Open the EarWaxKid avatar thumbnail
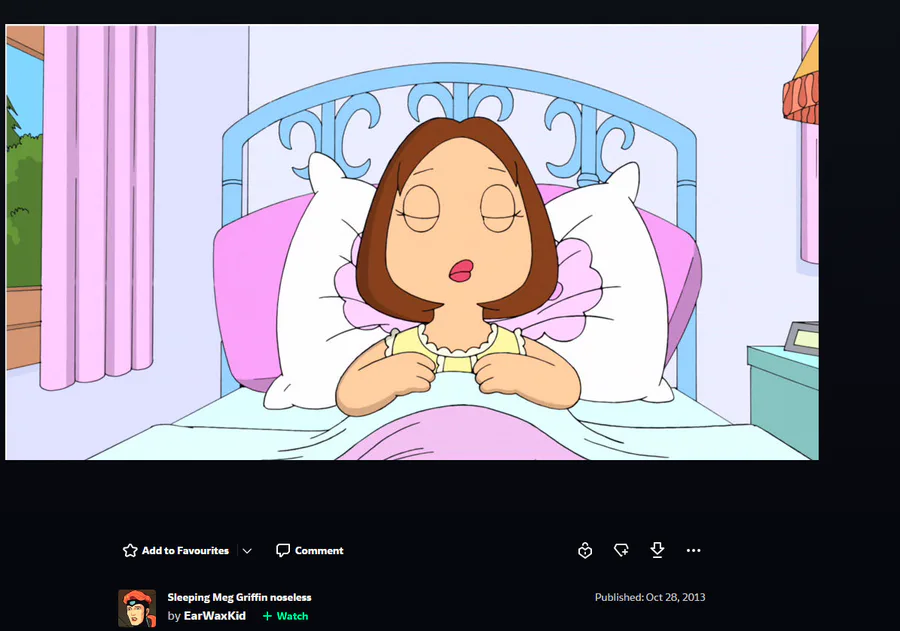The image size is (900, 631). point(137,609)
